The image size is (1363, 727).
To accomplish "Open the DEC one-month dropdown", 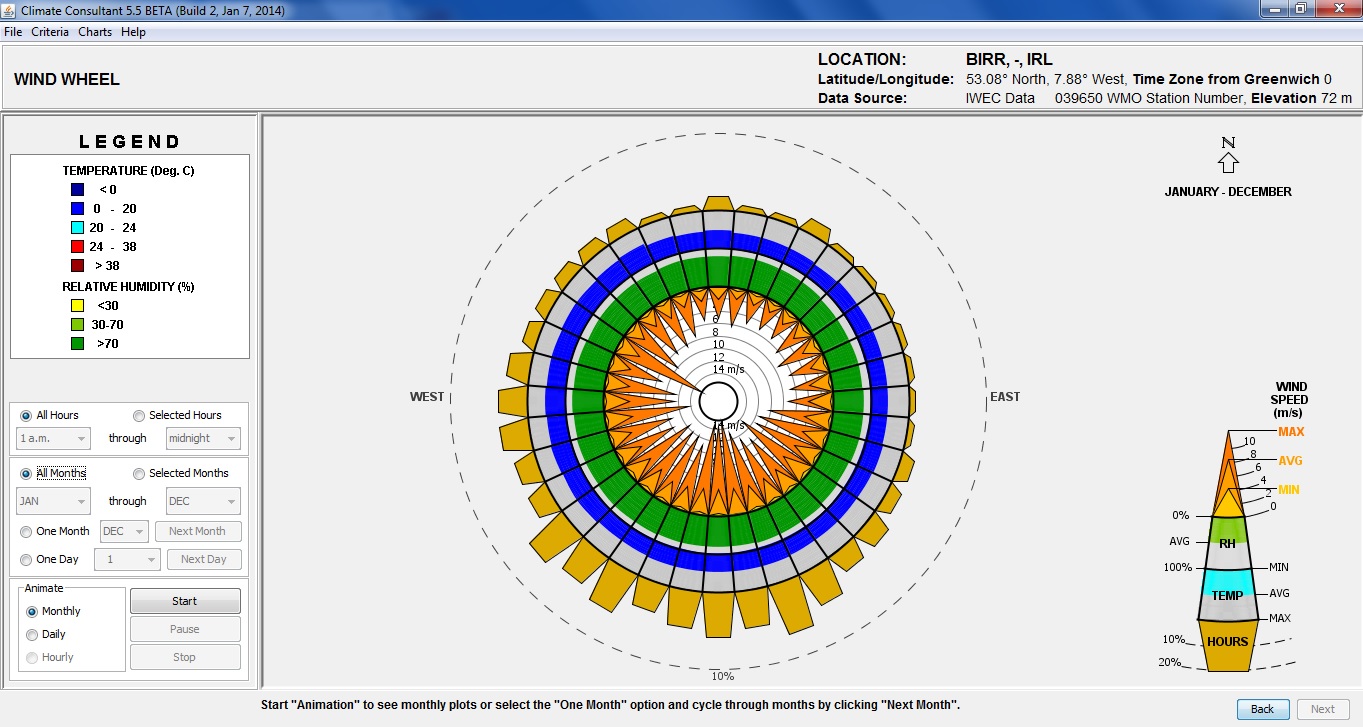I will [x=125, y=532].
